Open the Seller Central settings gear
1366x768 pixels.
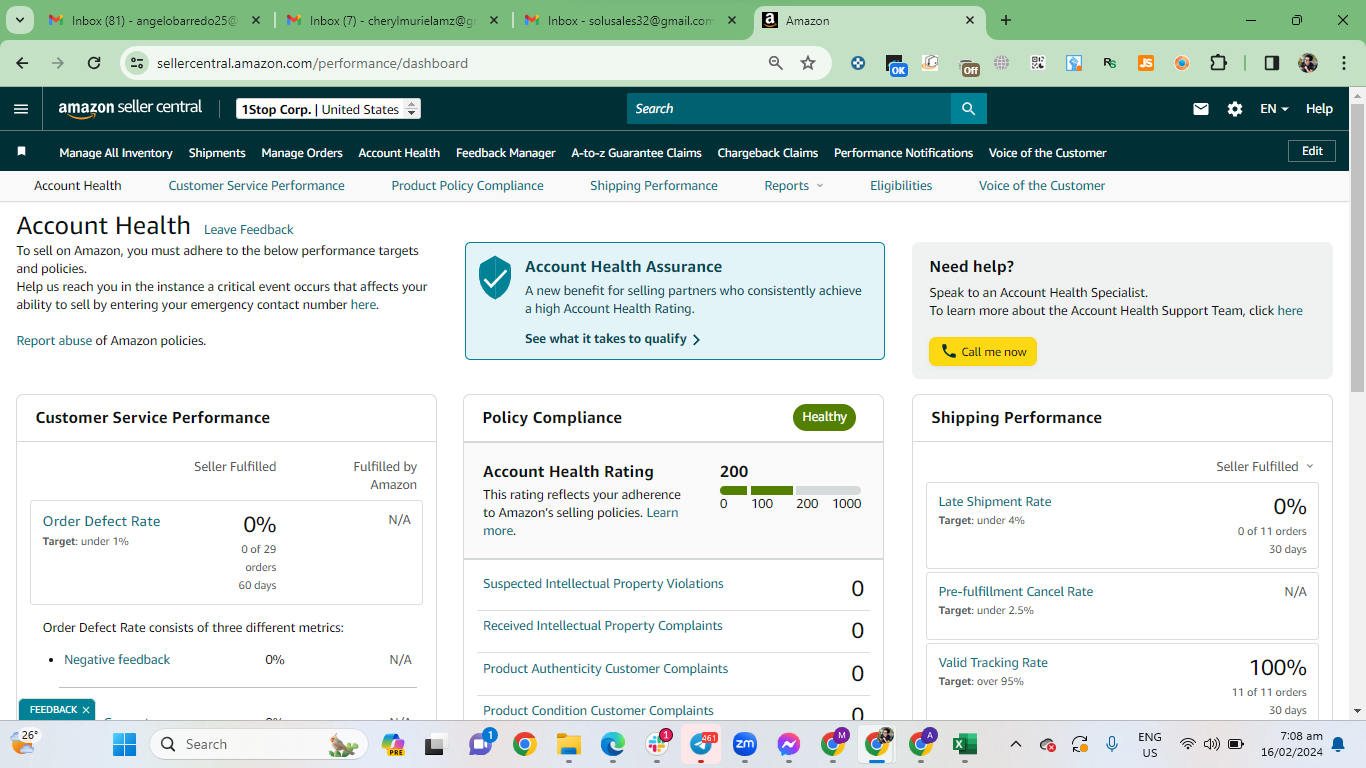pos(1235,109)
